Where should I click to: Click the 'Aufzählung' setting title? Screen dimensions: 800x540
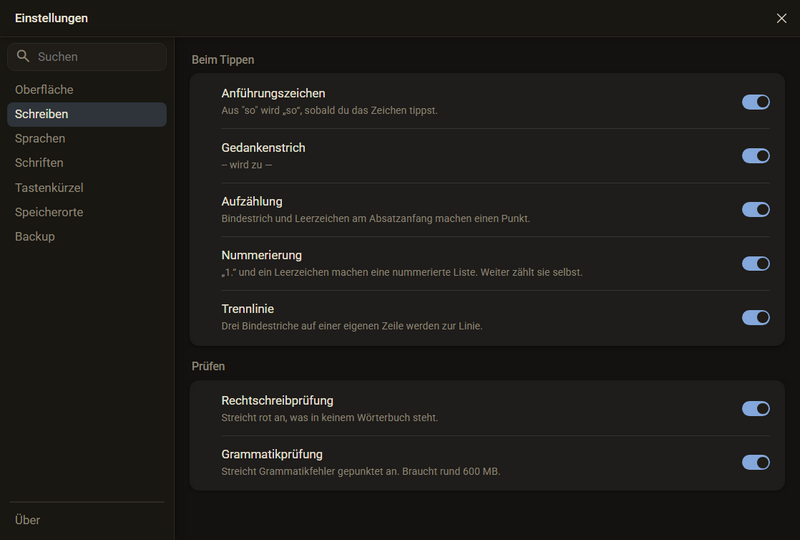point(252,202)
